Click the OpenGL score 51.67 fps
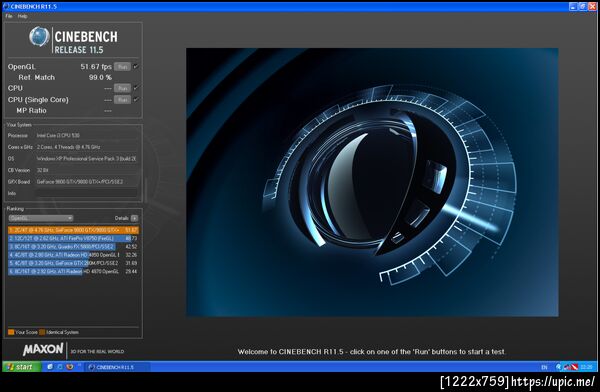Image resolution: width=600 pixels, height=392 pixels. (96, 67)
